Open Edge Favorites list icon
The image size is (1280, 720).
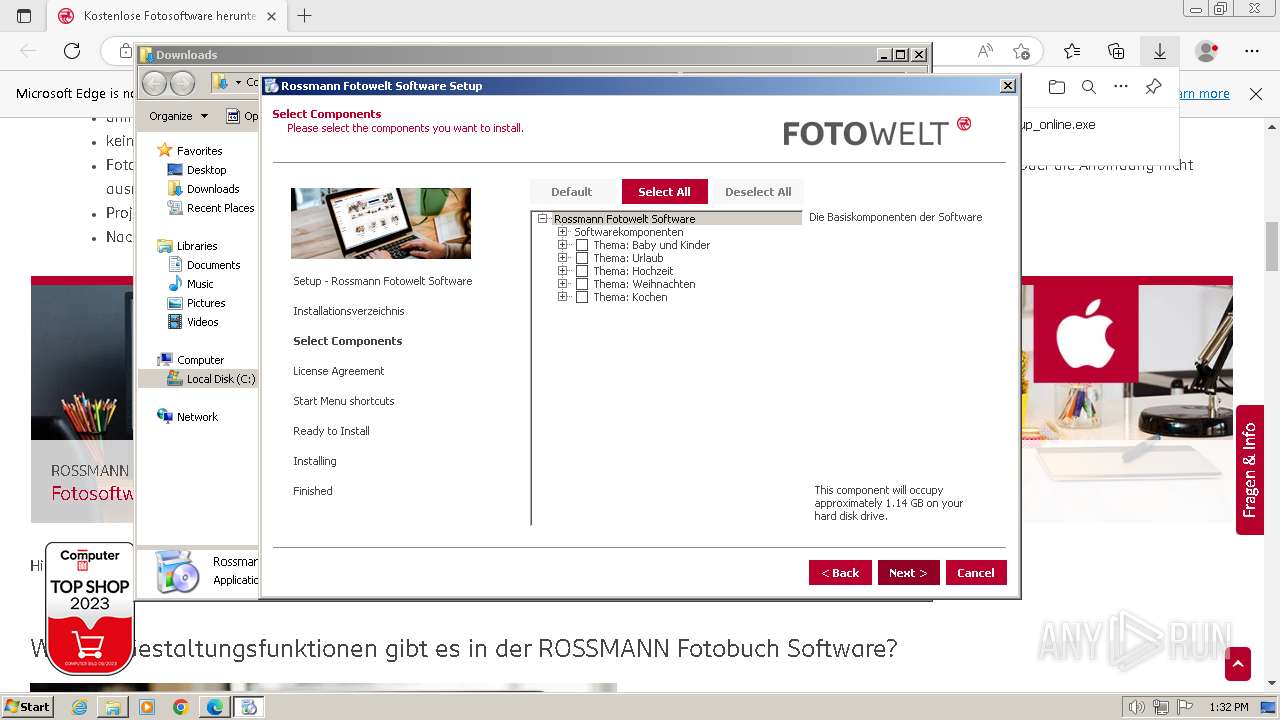point(1072,51)
